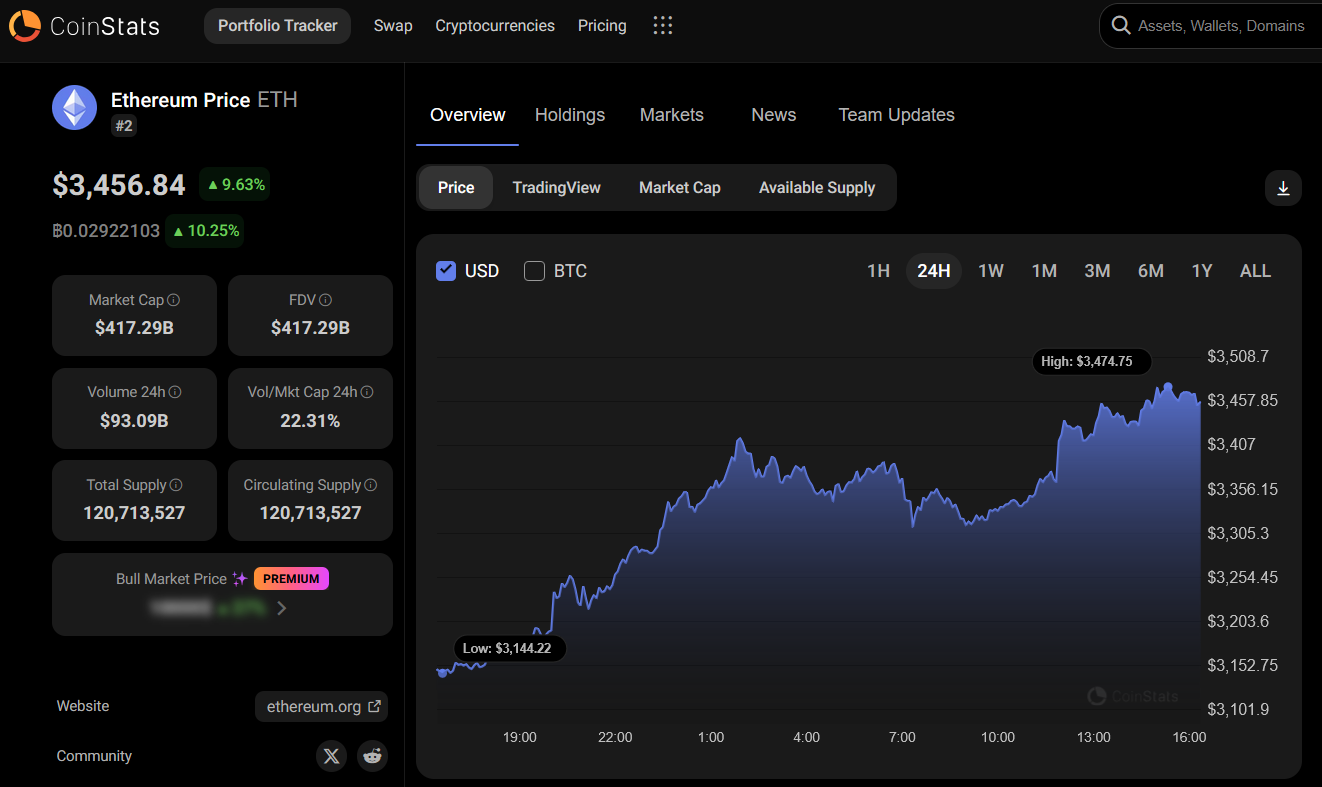Uncheck the USD checkbox
This screenshot has width=1322, height=787.
coord(446,271)
